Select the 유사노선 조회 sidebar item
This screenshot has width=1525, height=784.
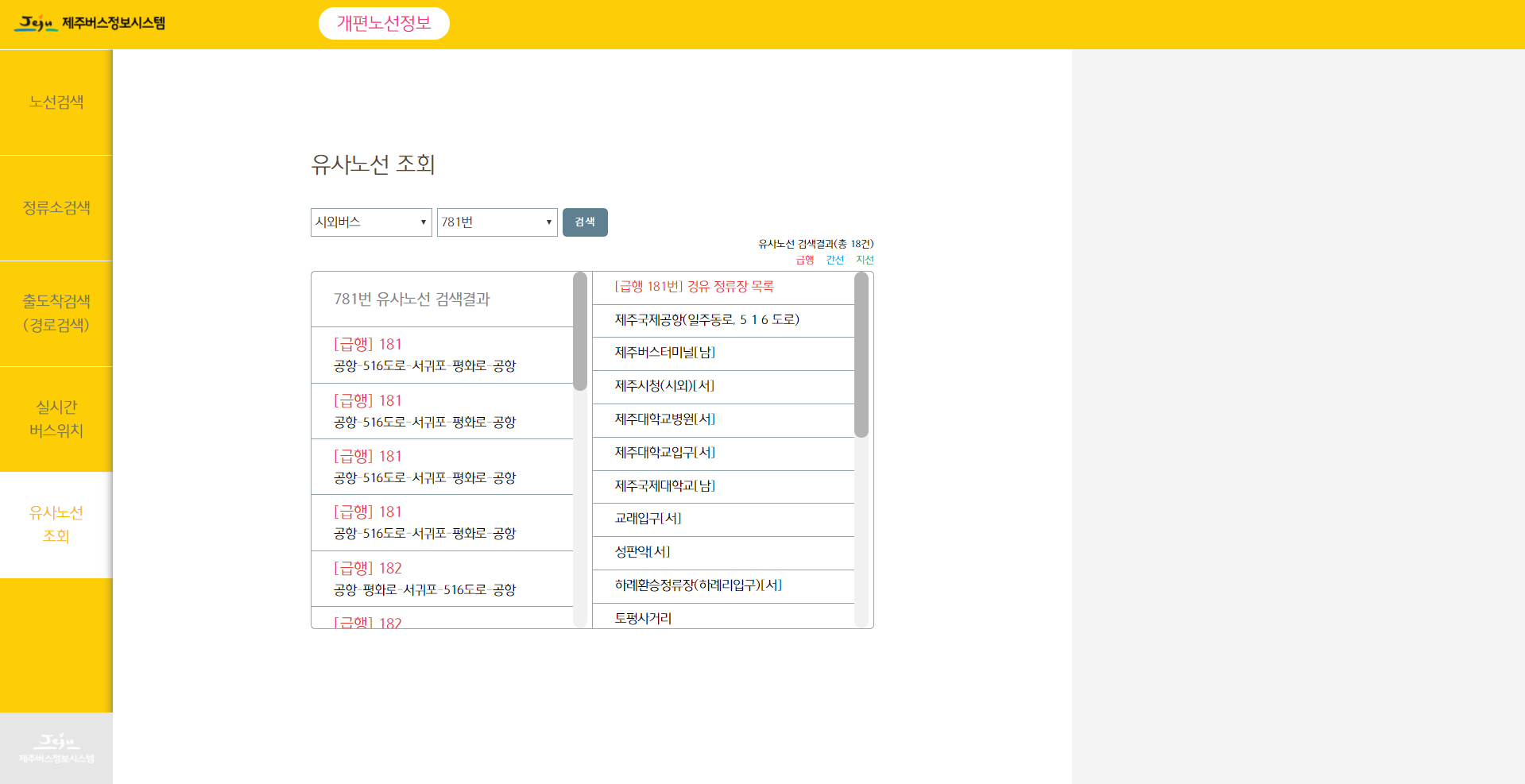[x=56, y=524]
